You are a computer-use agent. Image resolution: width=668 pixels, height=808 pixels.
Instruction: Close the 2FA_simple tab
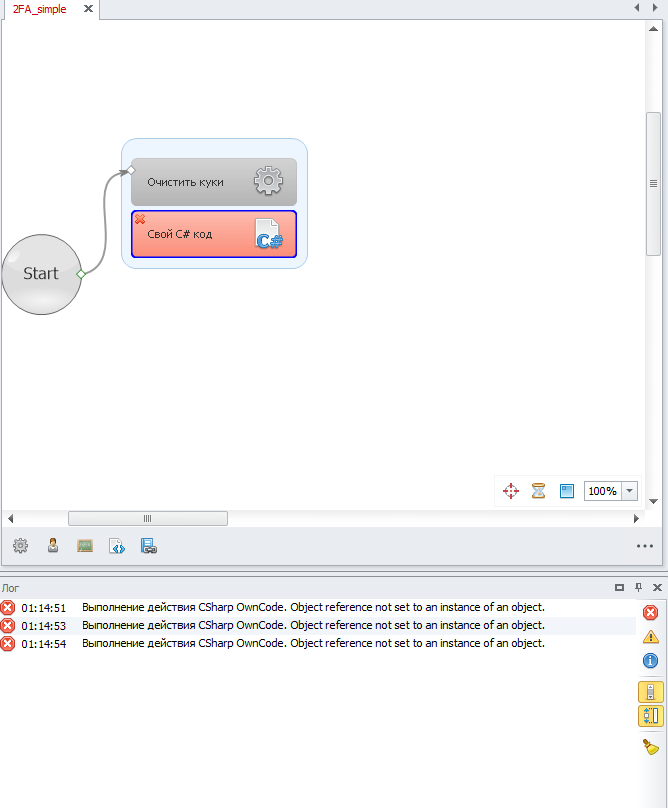(88, 9)
